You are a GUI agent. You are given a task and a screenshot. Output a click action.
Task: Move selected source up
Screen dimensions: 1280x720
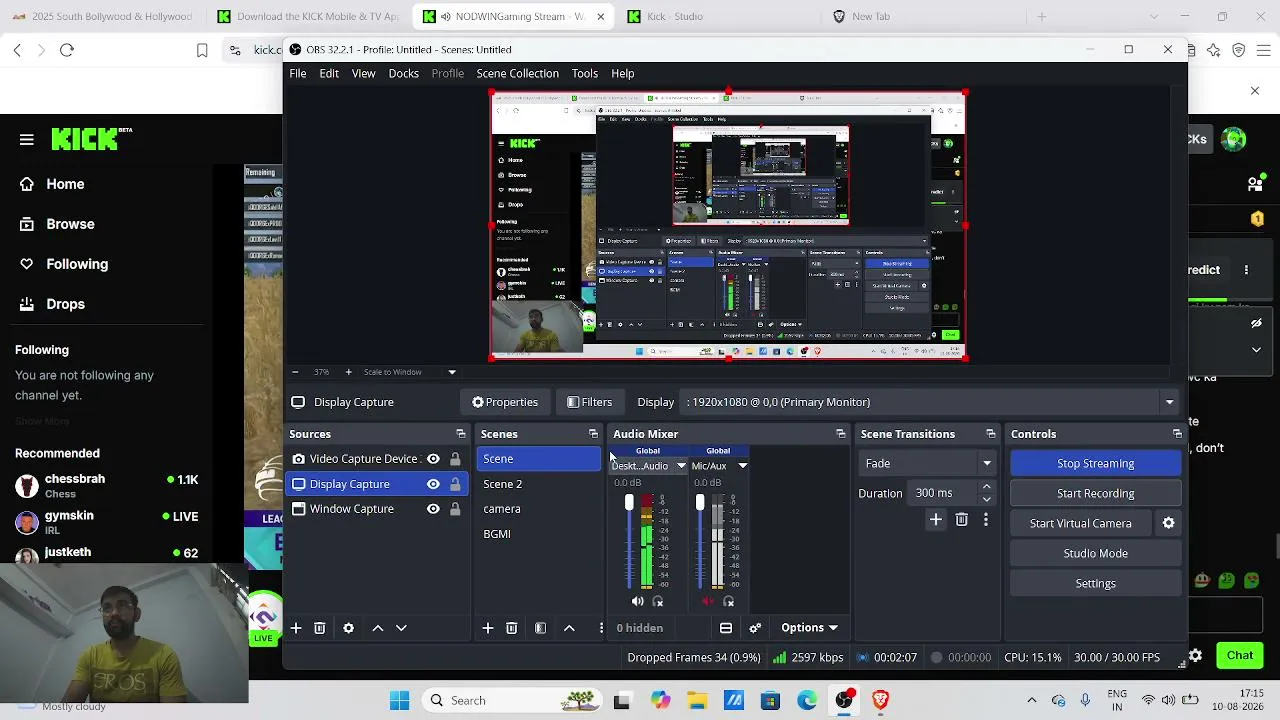377,628
